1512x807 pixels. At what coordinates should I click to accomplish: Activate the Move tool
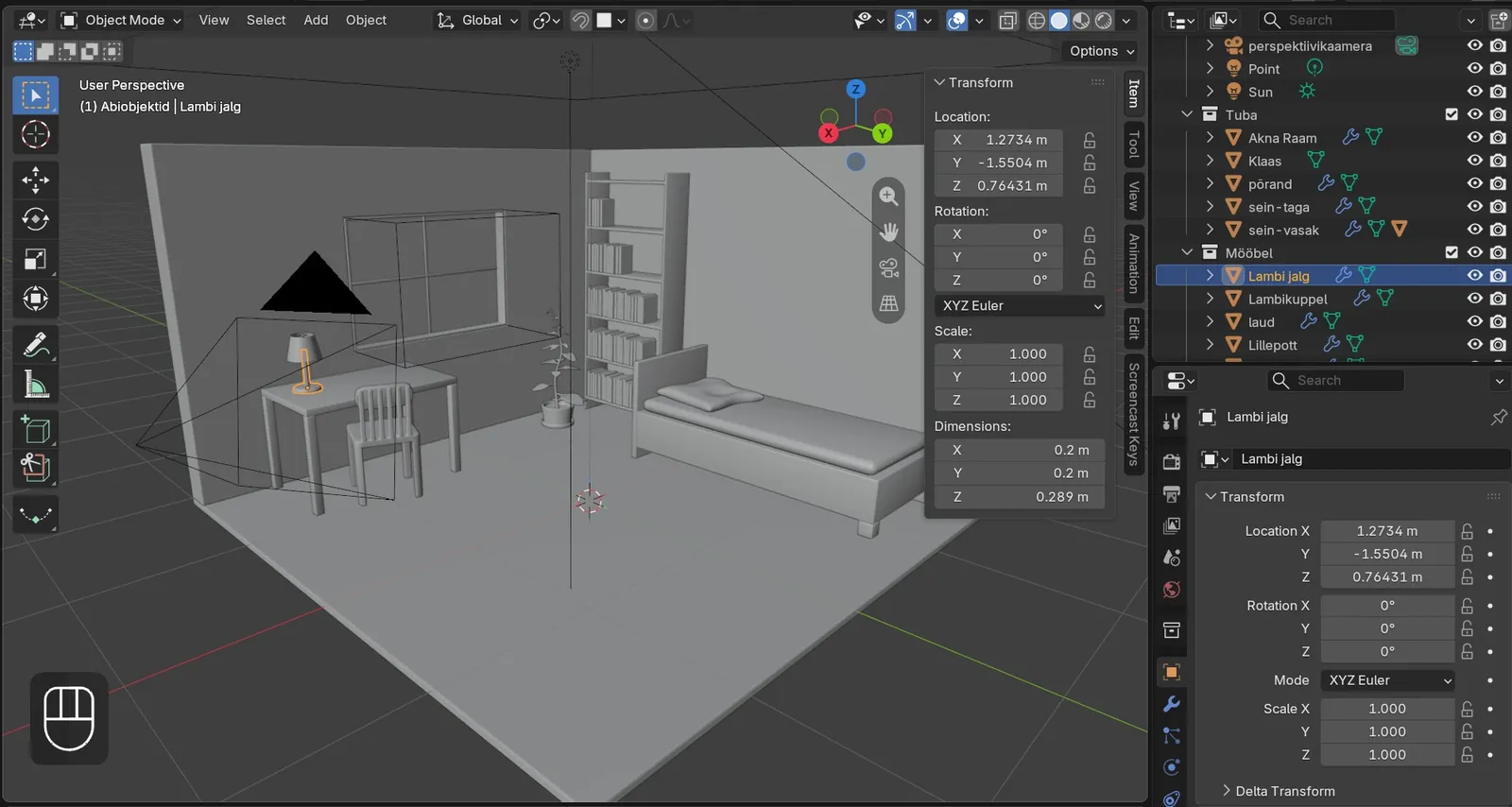36,180
